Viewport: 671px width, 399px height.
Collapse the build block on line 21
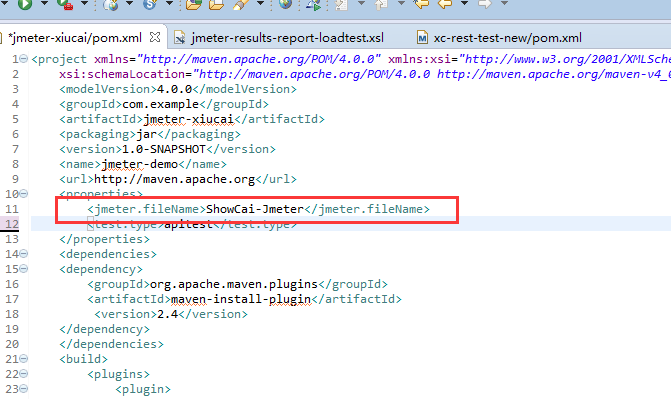coord(24,358)
